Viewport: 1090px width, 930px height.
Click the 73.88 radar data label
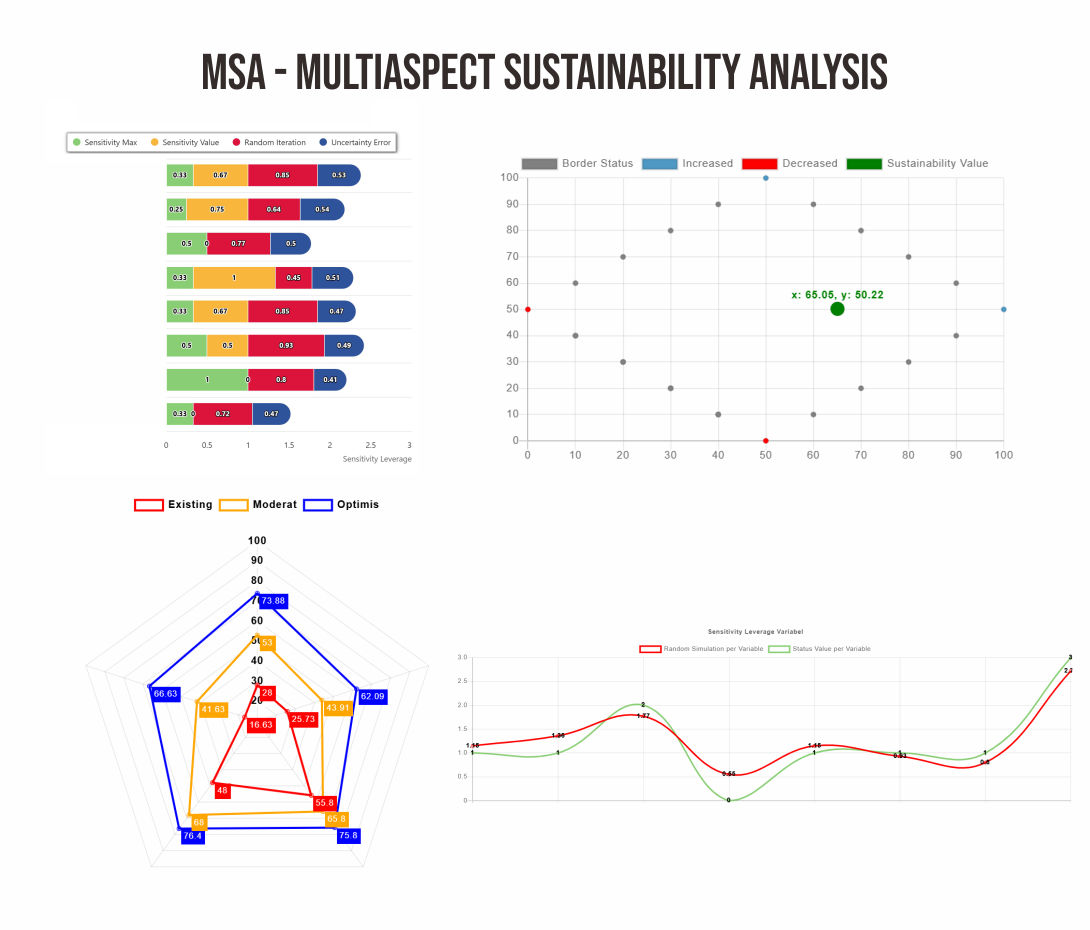tap(273, 601)
